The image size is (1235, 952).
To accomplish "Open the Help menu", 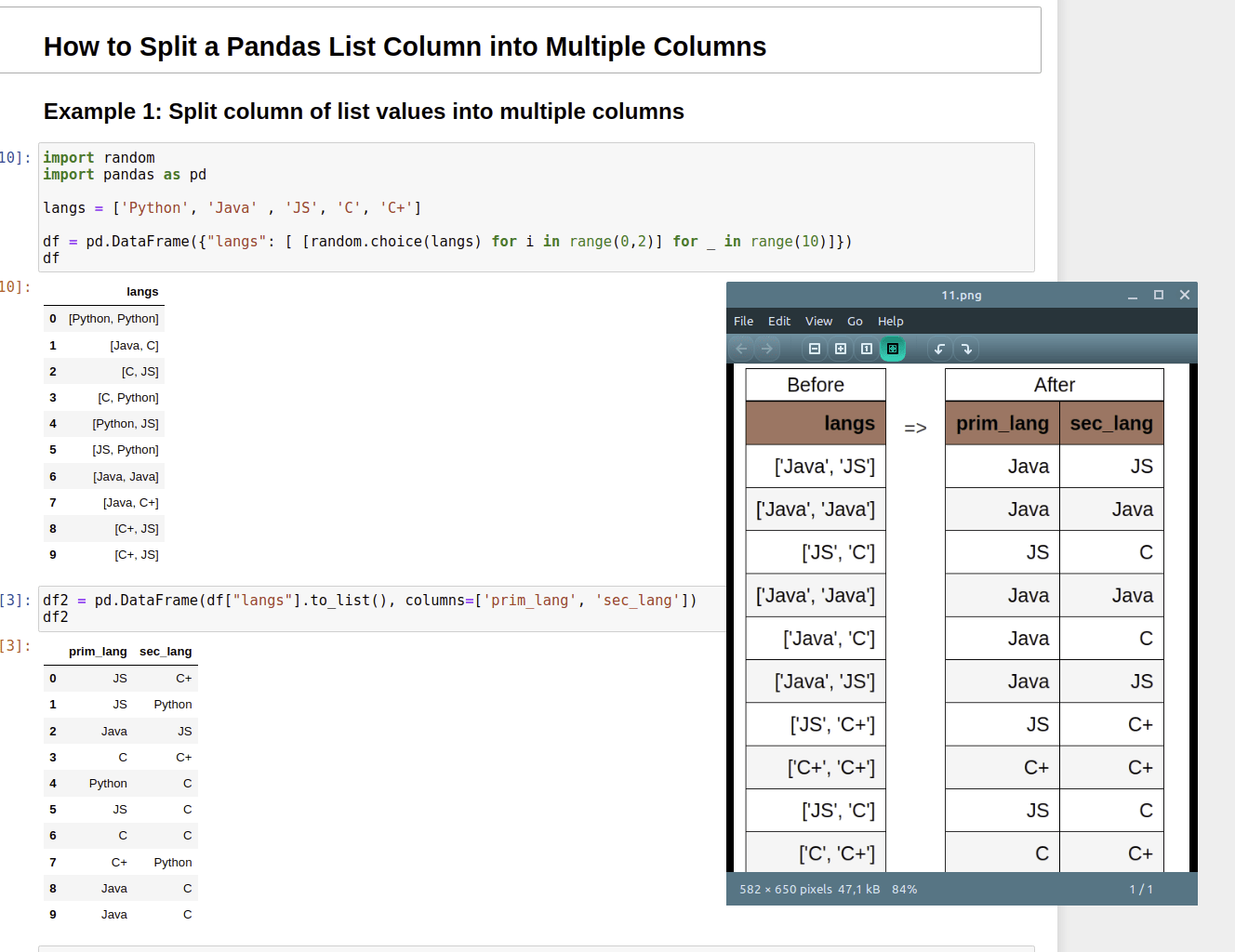I will [x=890, y=321].
